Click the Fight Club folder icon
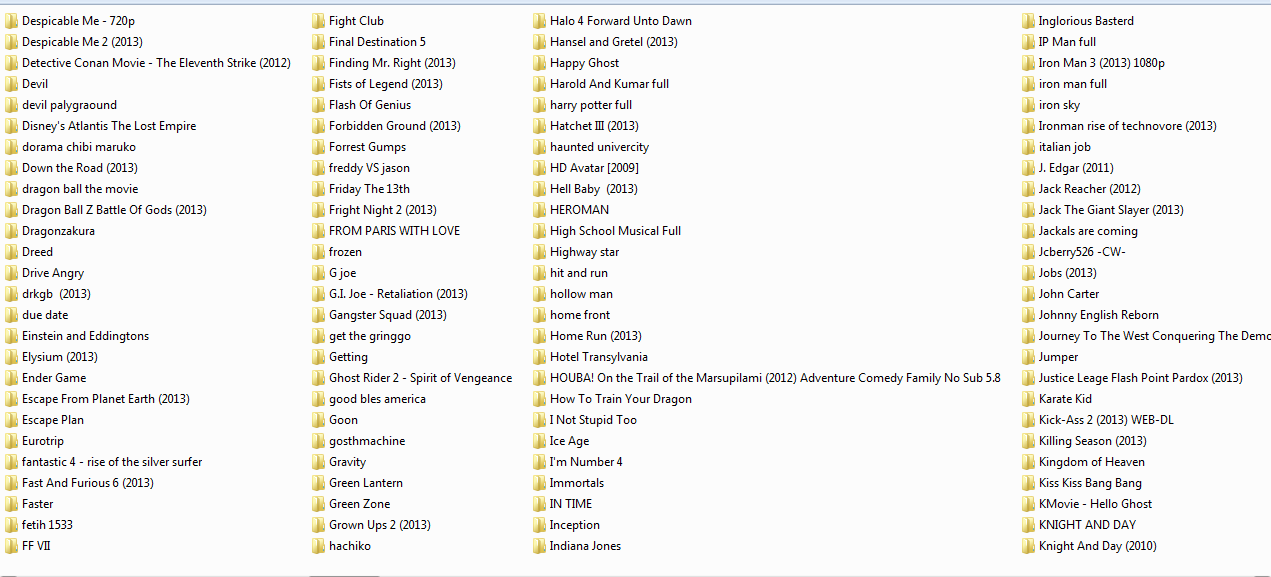Viewport: 1271px width, 577px height. tap(318, 21)
